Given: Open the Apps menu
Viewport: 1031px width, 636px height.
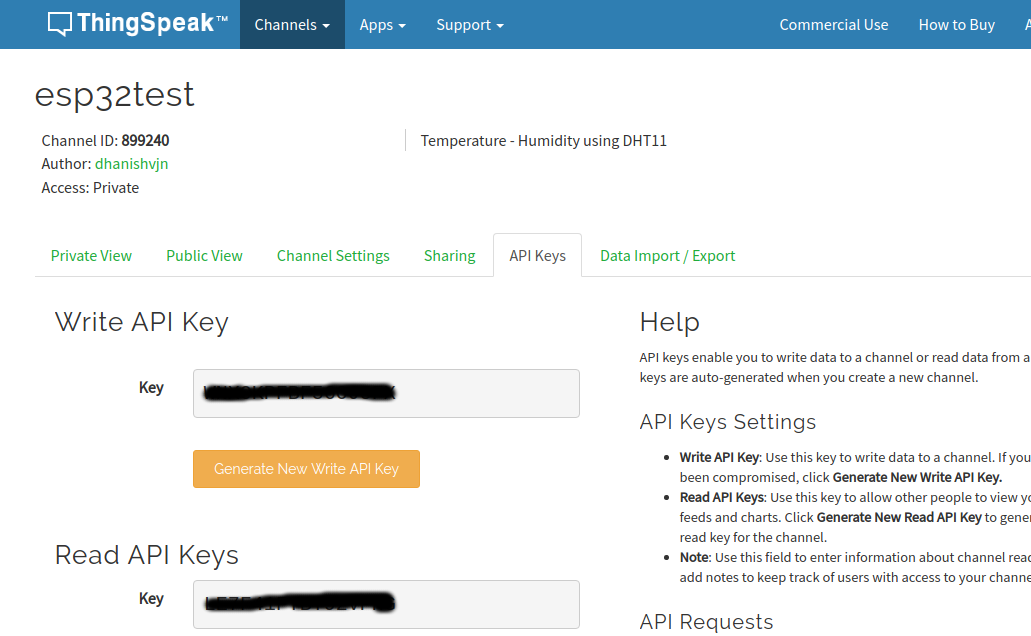Looking at the screenshot, I should pyautogui.click(x=375, y=25).
